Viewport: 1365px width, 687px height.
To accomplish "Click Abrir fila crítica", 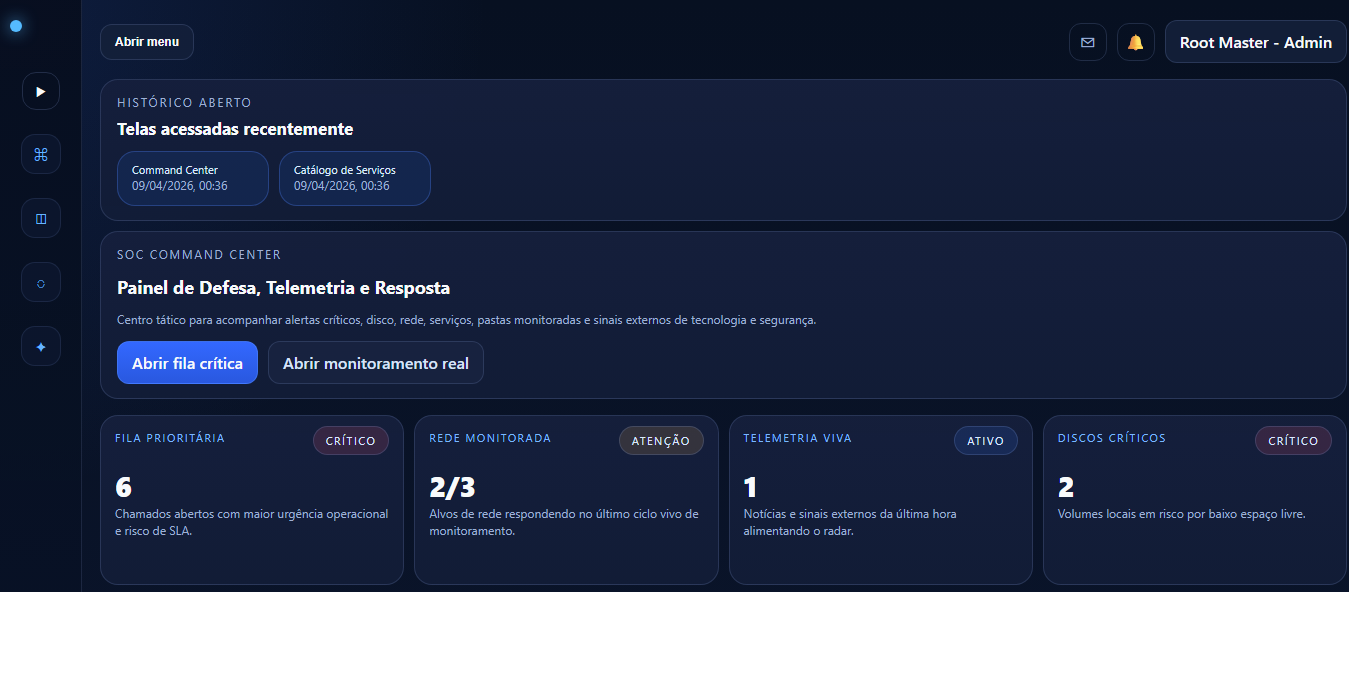I will pyautogui.click(x=187, y=362).
